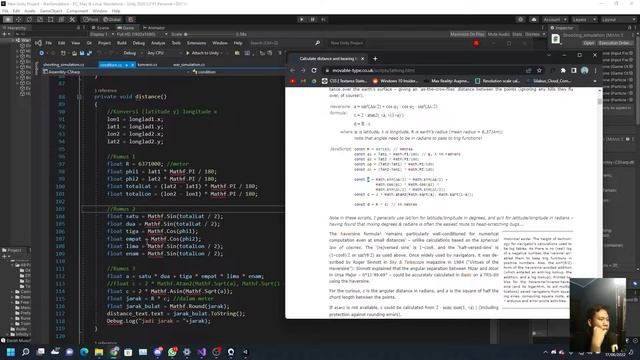640x360 pixels.
Task: Close the condition.cs editor tab
Action: click(133, 64)
